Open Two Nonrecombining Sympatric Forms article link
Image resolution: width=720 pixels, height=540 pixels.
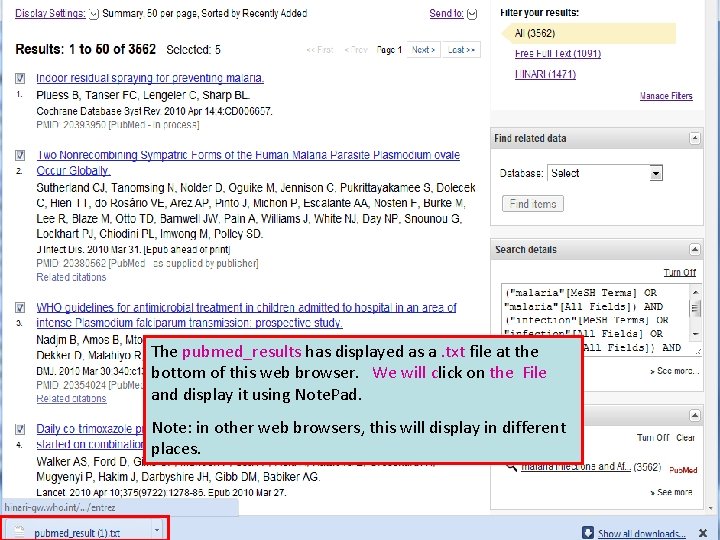(248, 163)
